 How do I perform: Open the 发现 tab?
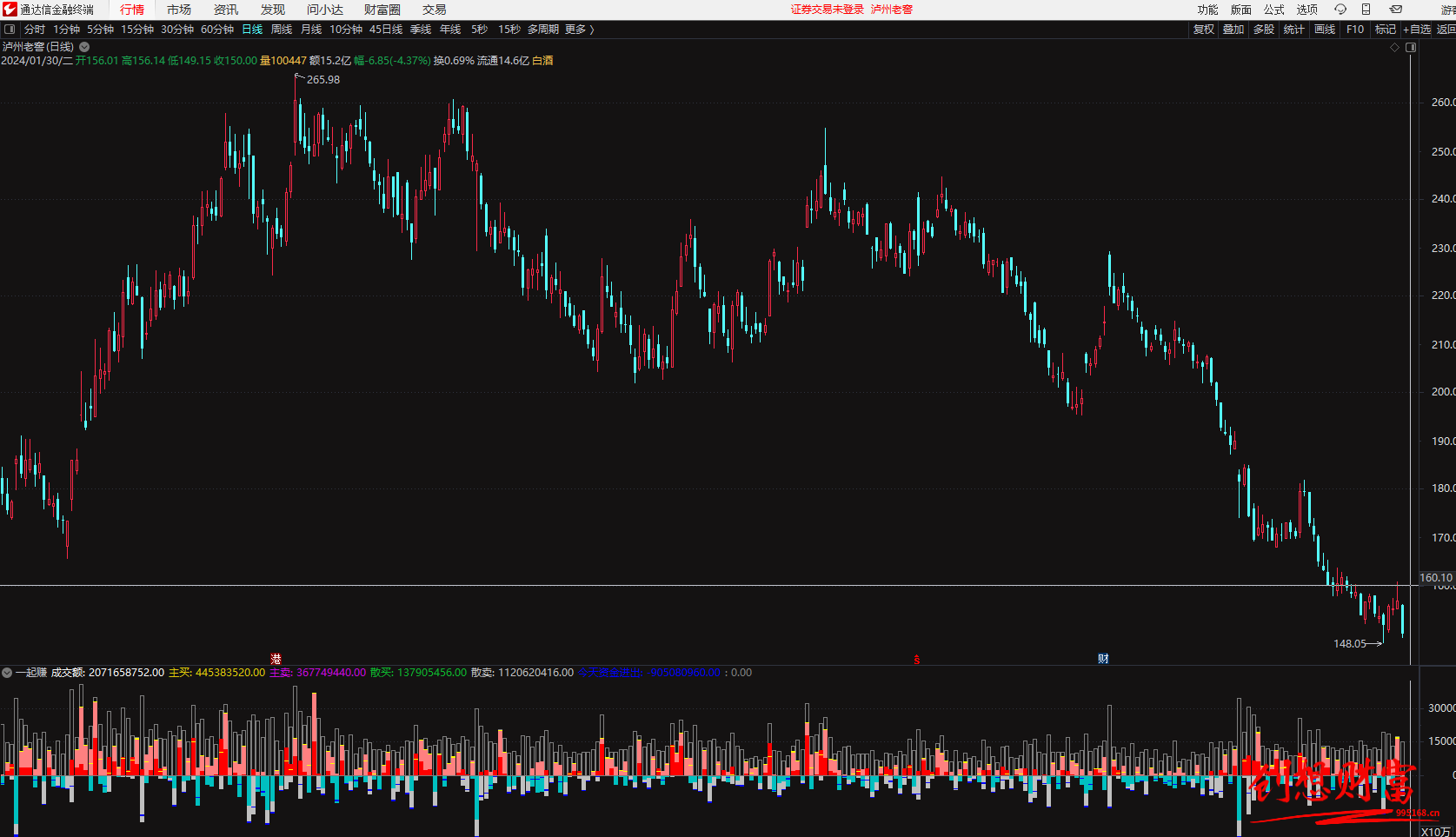[x=273, y=10]
